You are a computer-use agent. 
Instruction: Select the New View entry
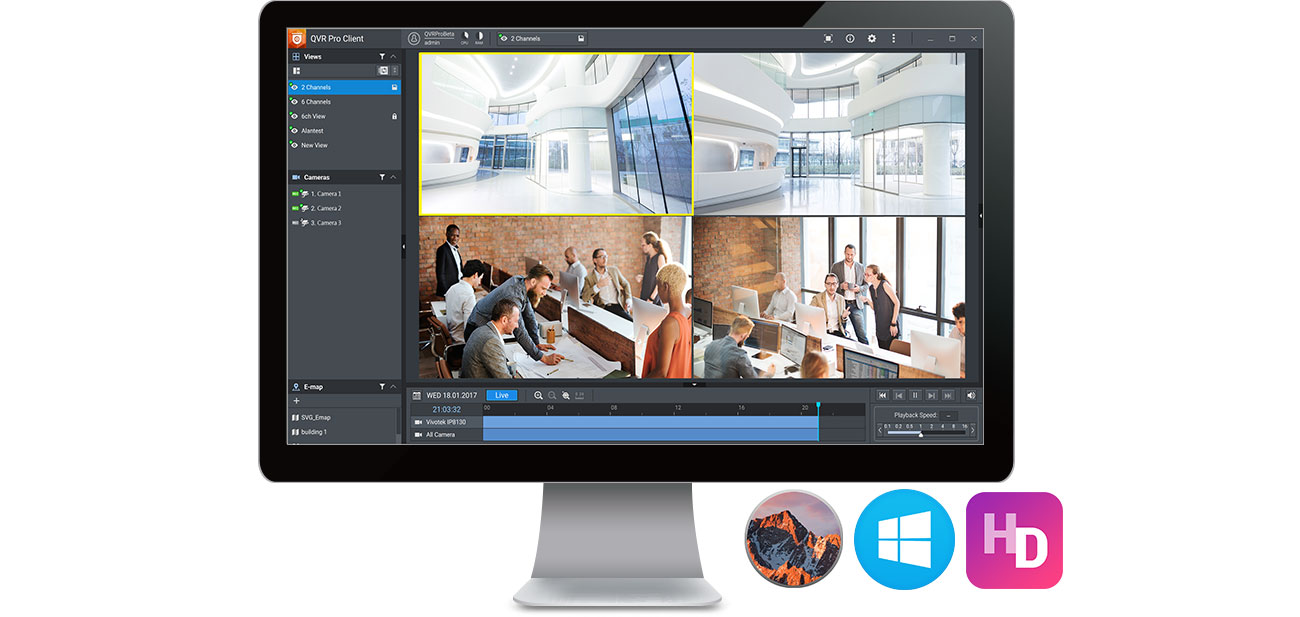pyautogui.click(x=344, y=145)
